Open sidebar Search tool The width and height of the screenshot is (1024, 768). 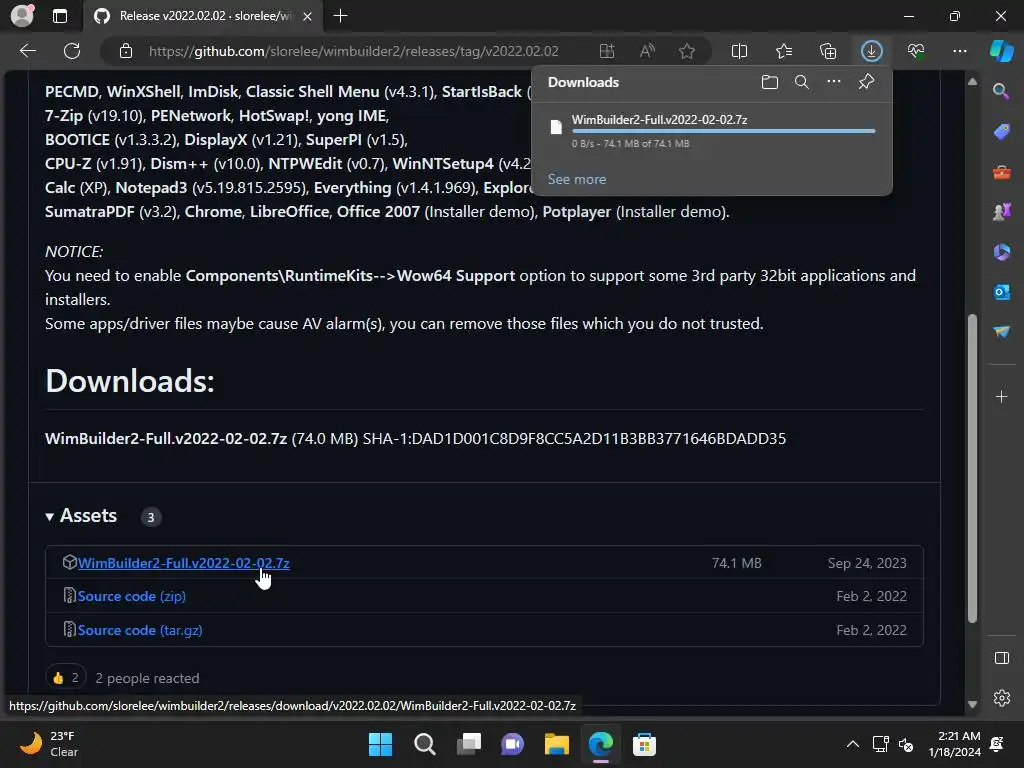(1001, 91)
